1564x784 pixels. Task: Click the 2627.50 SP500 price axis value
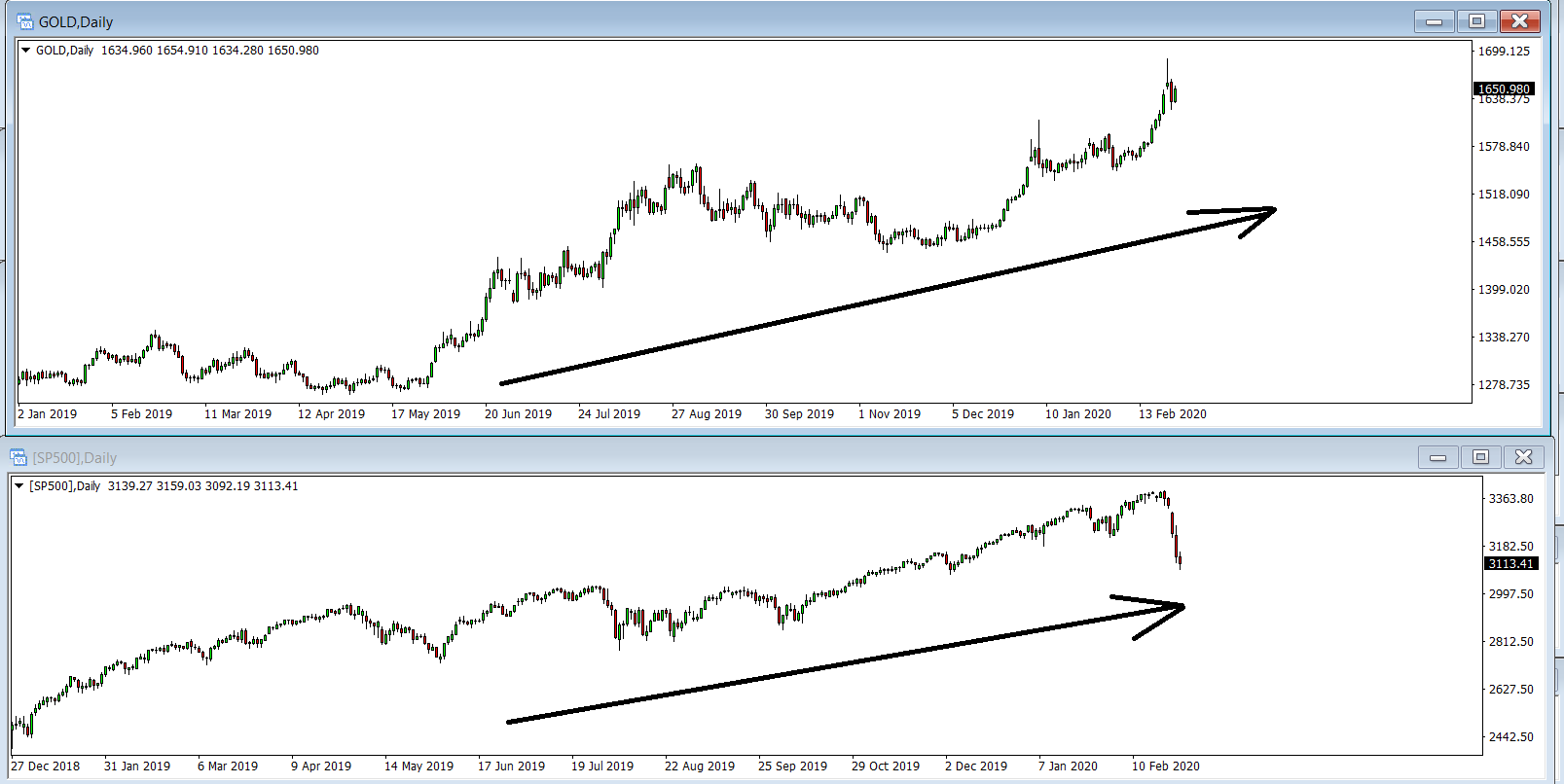1510,690
